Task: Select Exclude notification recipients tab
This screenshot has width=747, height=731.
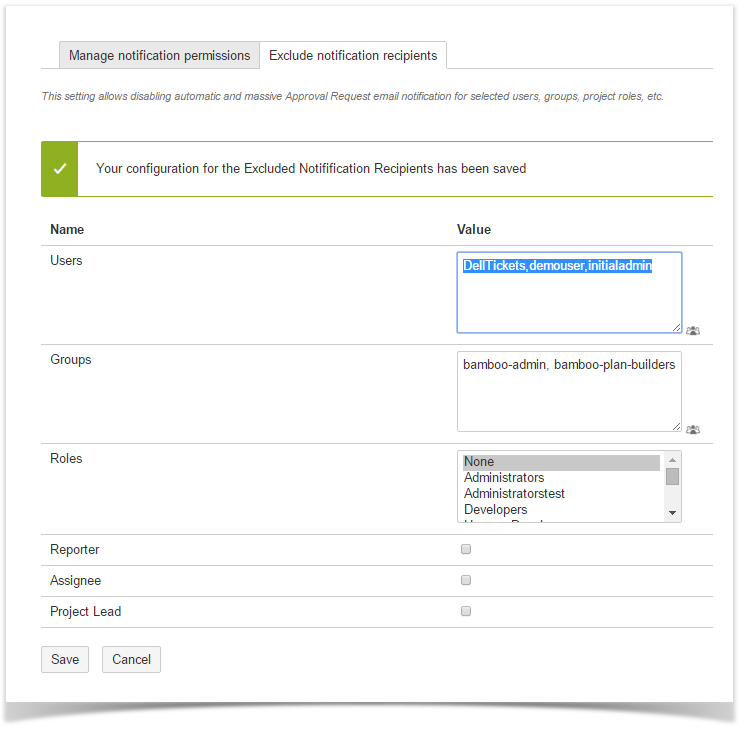Action: click(x=353, y=56)
